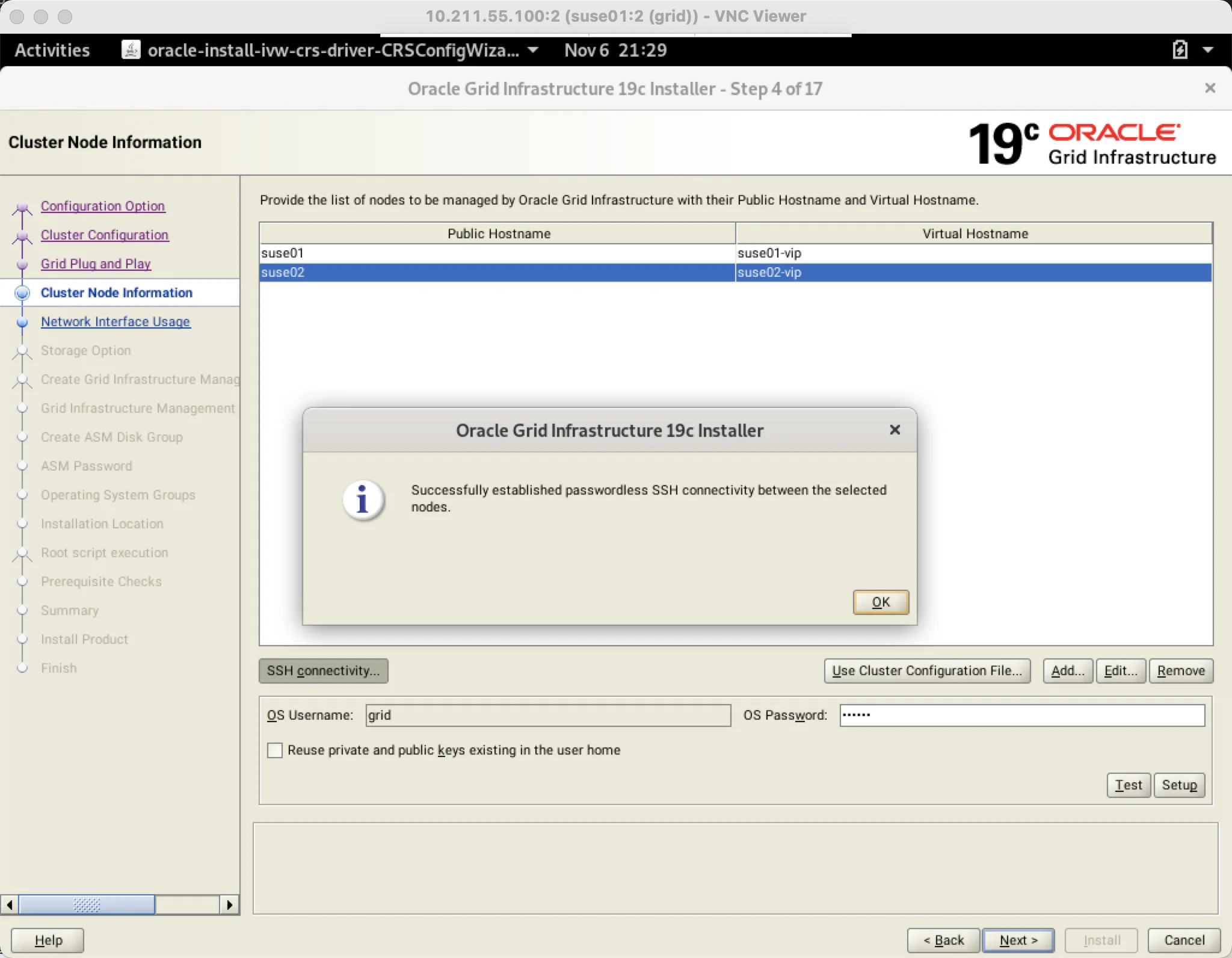The height and width of the screenshot is (958, 1232).
Task: Click OK in the SSH success dialog
Action: coord(881,602)
